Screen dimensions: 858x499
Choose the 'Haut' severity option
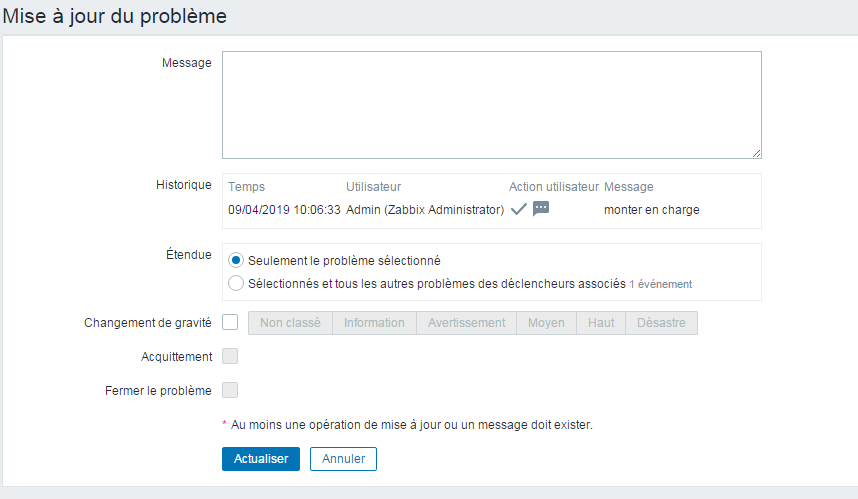(x=601, y=323)
